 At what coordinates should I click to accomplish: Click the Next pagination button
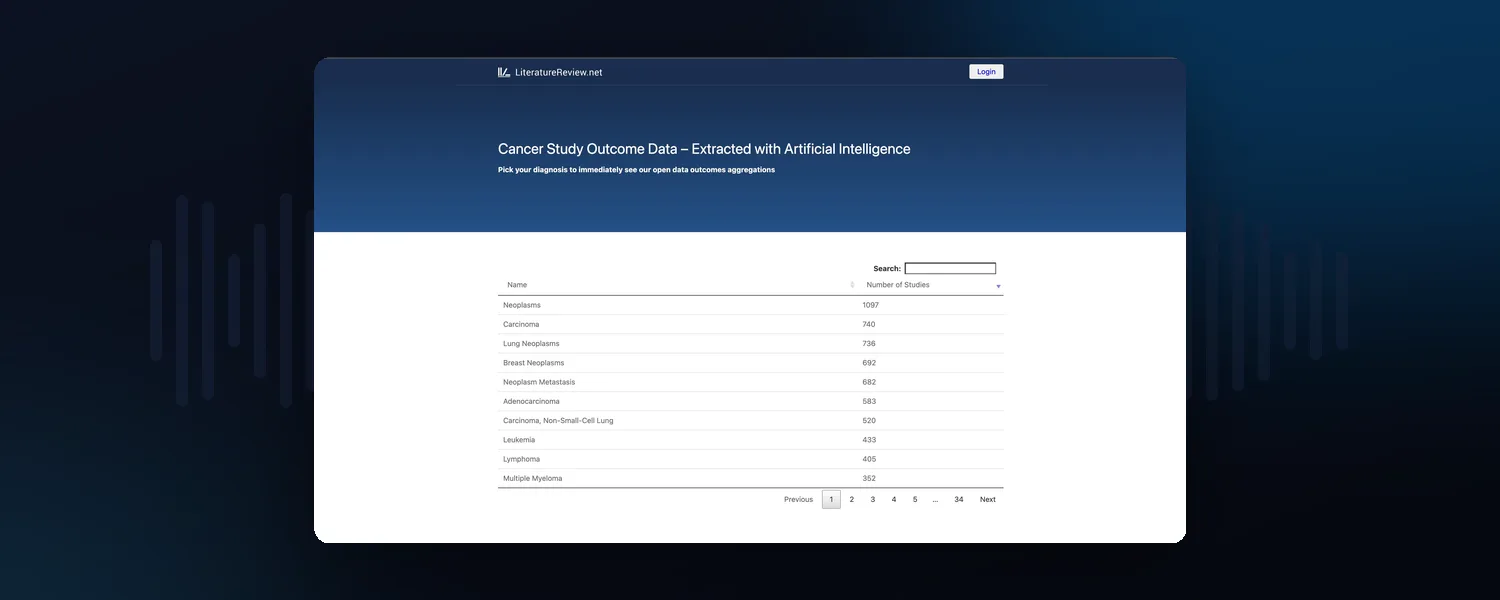[988, 499]
